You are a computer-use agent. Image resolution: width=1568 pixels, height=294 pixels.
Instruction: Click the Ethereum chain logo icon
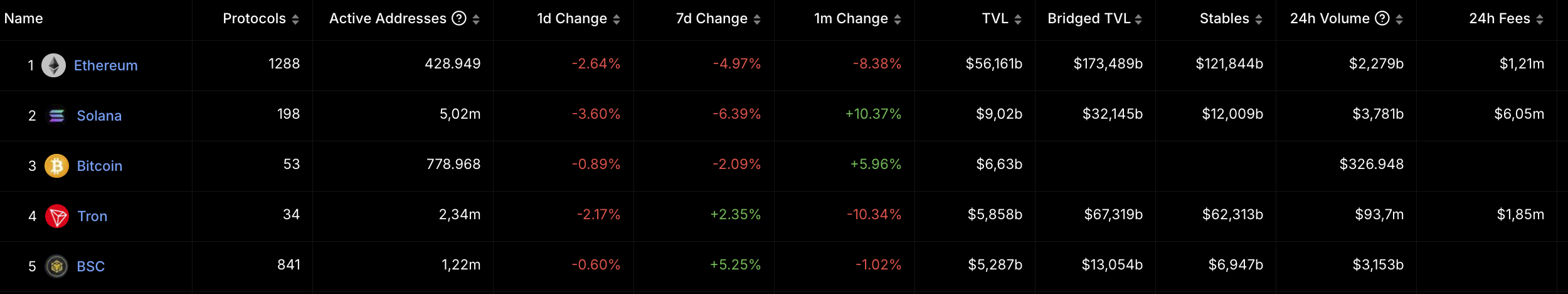(53, 65)
